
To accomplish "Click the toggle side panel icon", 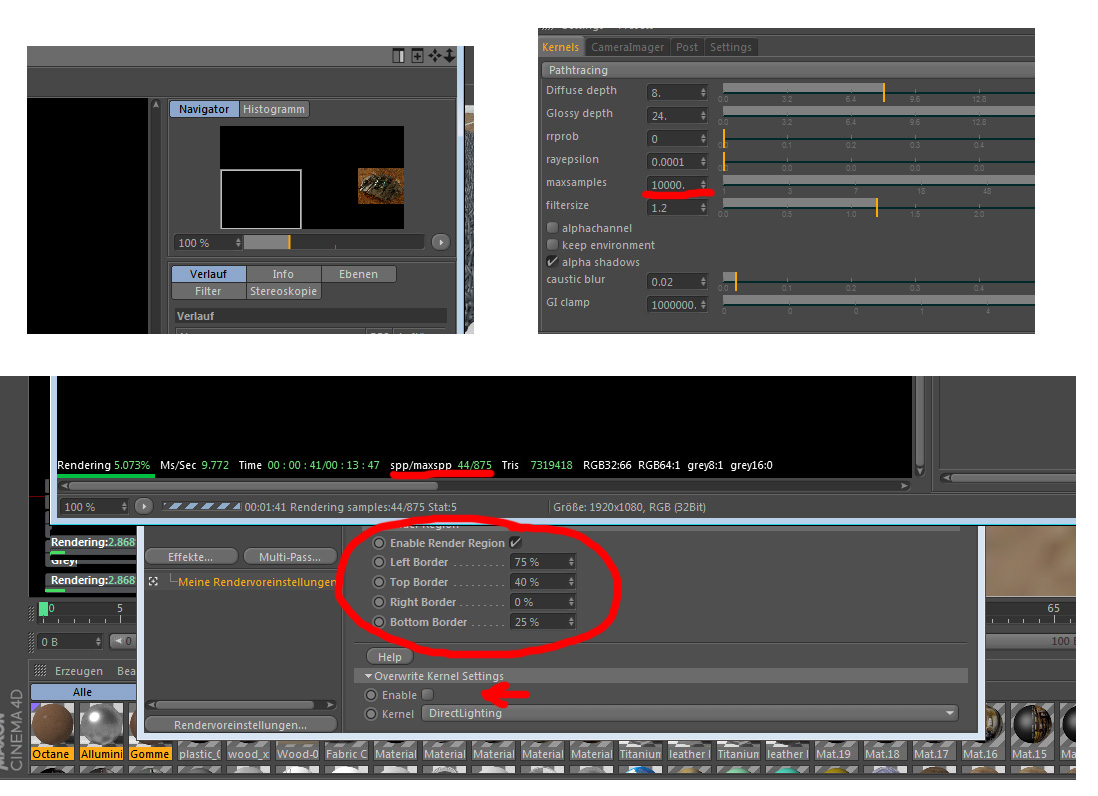I will pos(398,56).
